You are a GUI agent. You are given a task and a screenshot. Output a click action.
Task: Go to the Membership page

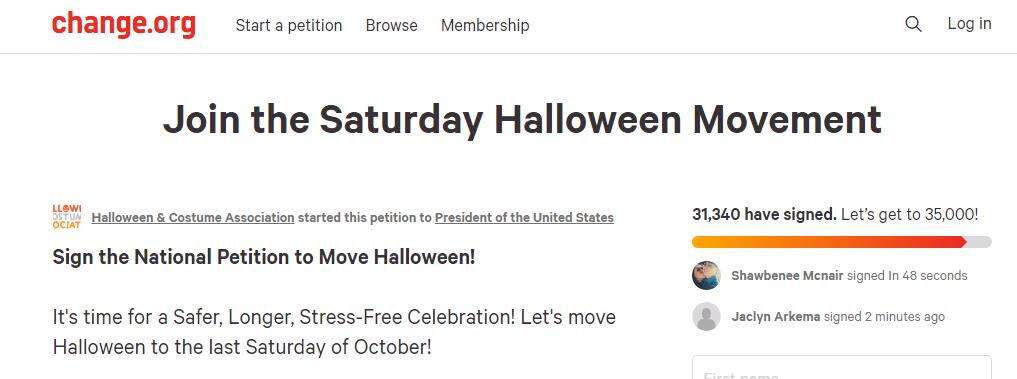coord(485,25)
